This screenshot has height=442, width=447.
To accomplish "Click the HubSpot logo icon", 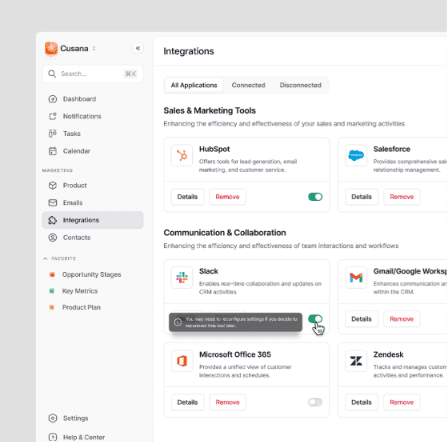I will pyautogui.click(x=182, y=155).
